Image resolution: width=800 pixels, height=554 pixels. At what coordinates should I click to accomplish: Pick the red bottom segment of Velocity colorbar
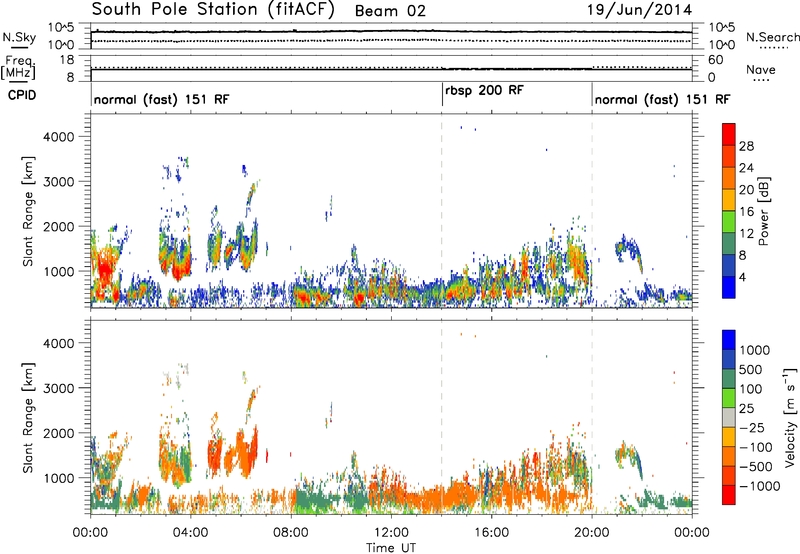[729, 495]
